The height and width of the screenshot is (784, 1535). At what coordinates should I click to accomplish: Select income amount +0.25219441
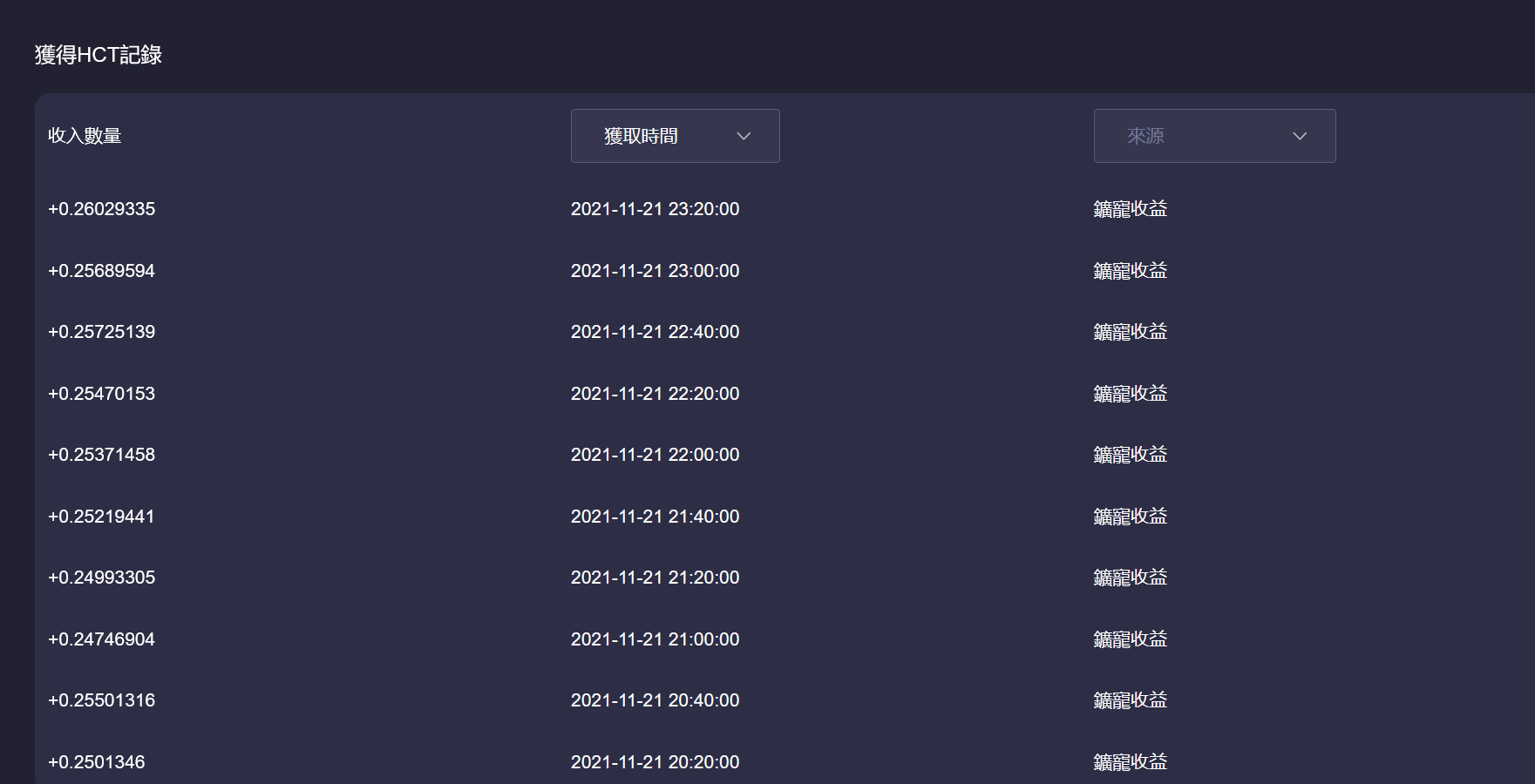coord(101,517)
